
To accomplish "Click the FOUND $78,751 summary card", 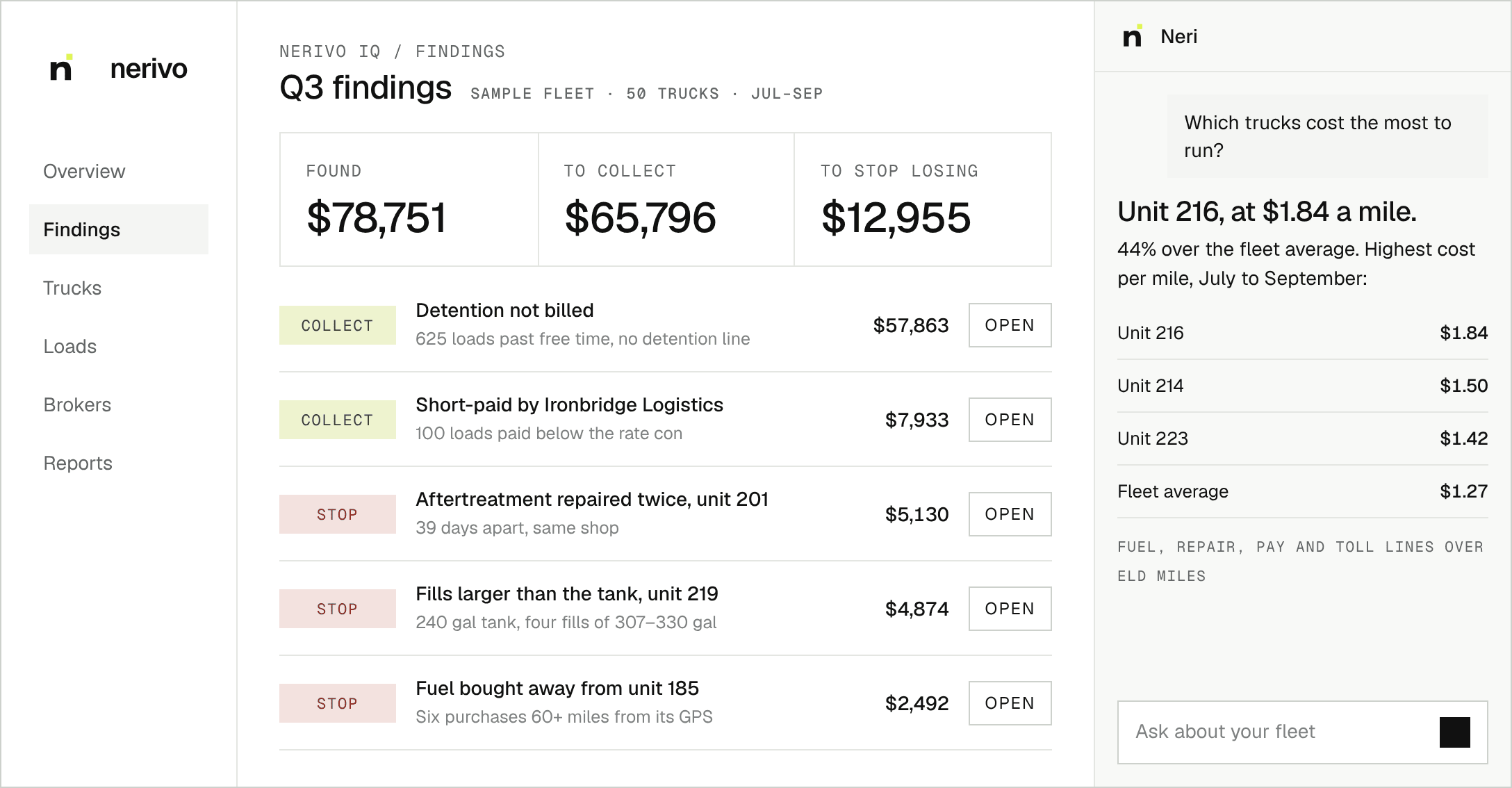I will point(409,199).
